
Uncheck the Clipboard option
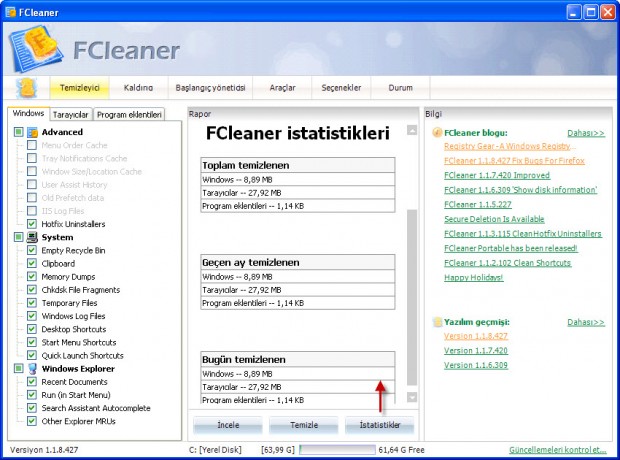[x=32, y=263]
